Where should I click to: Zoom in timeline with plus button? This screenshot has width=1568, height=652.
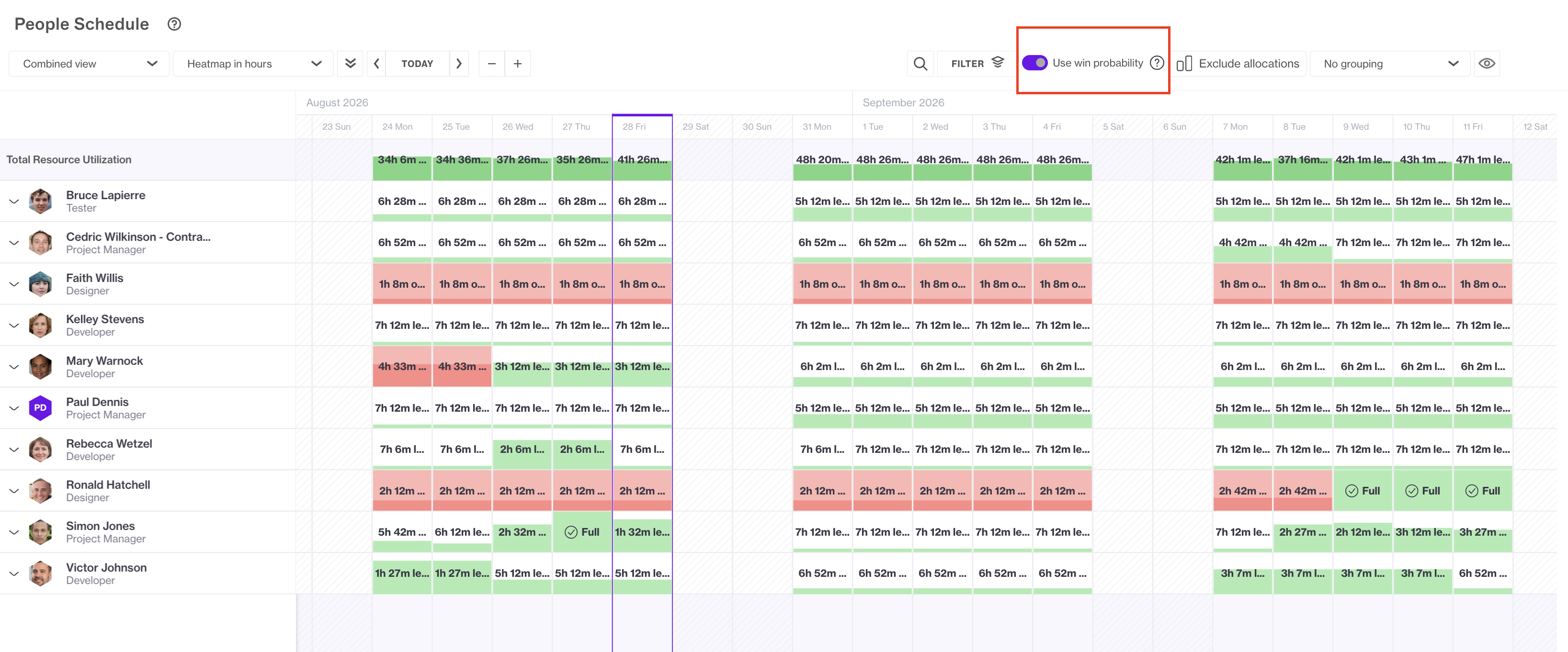tap(517, 64)
